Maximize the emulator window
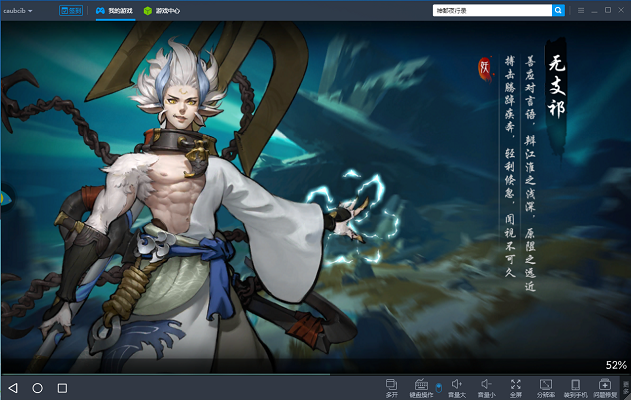This screenshot has height=400, width=631. click(608, 10)
